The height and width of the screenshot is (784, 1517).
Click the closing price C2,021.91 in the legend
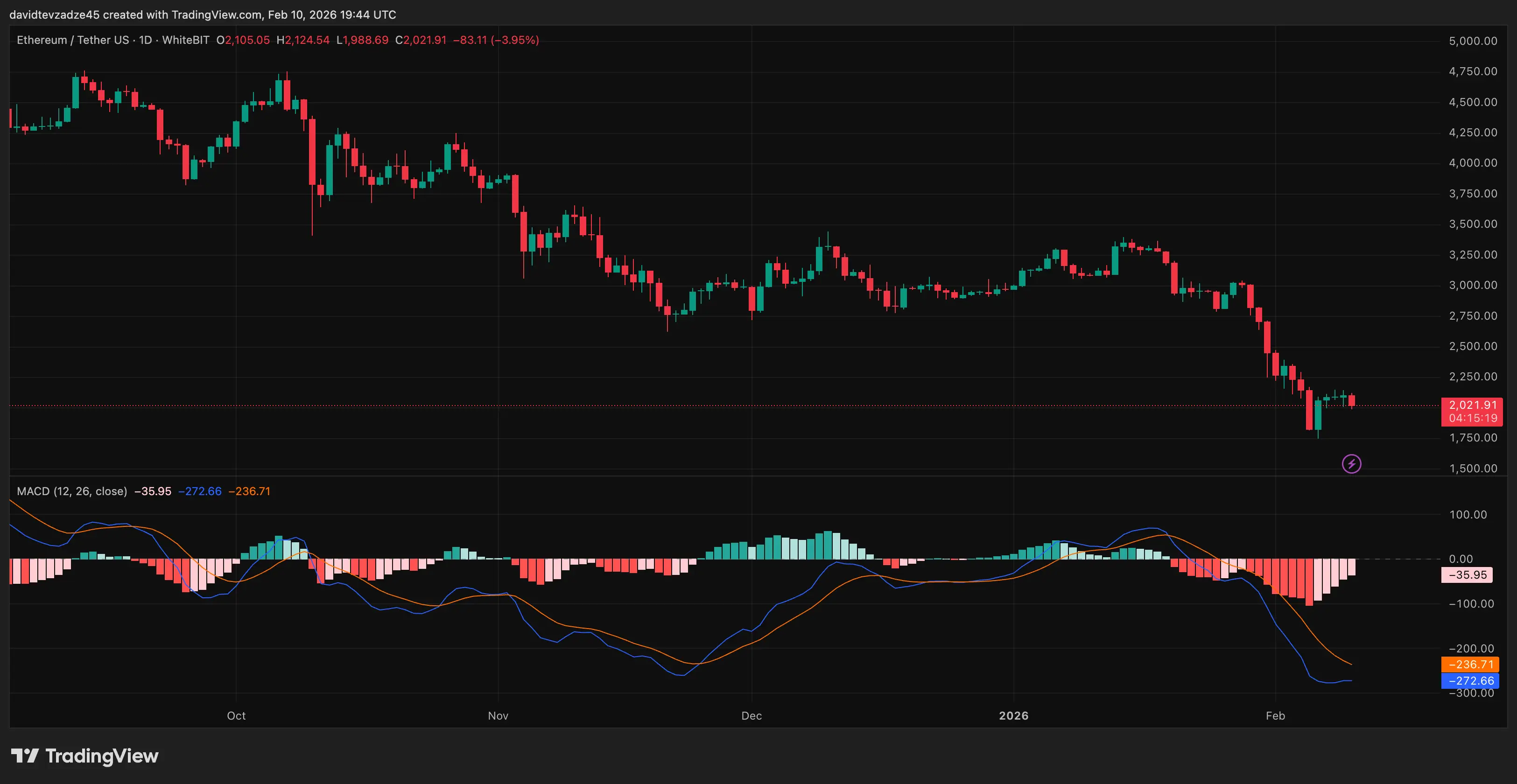421,40
